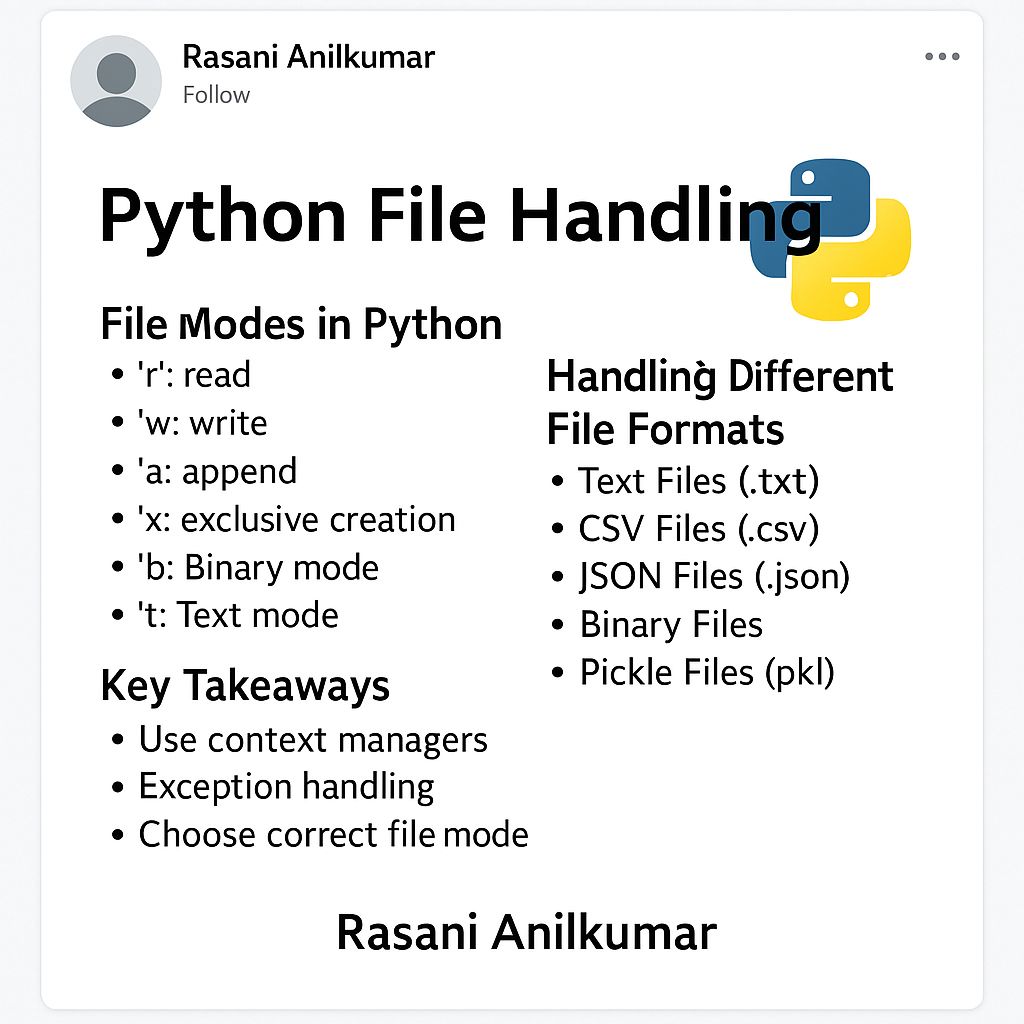Click the "JSON Files (.json)" item

(714, 577)
